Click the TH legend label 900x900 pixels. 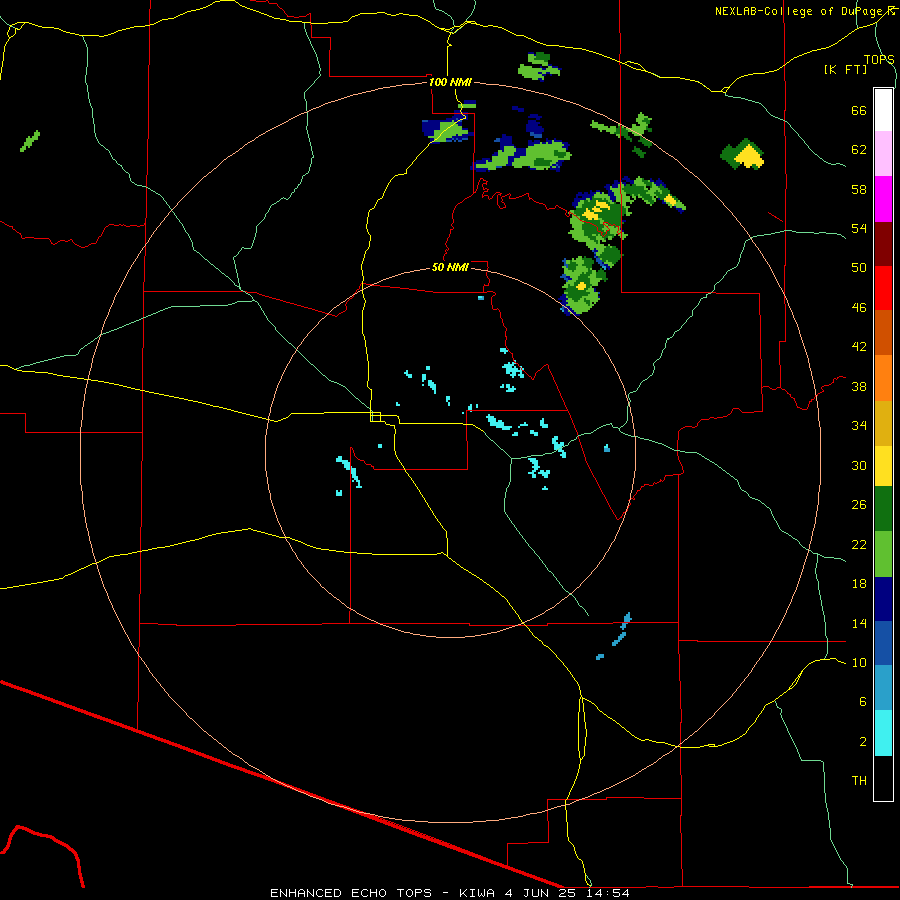pyautogui.click(x=859, y=781)
